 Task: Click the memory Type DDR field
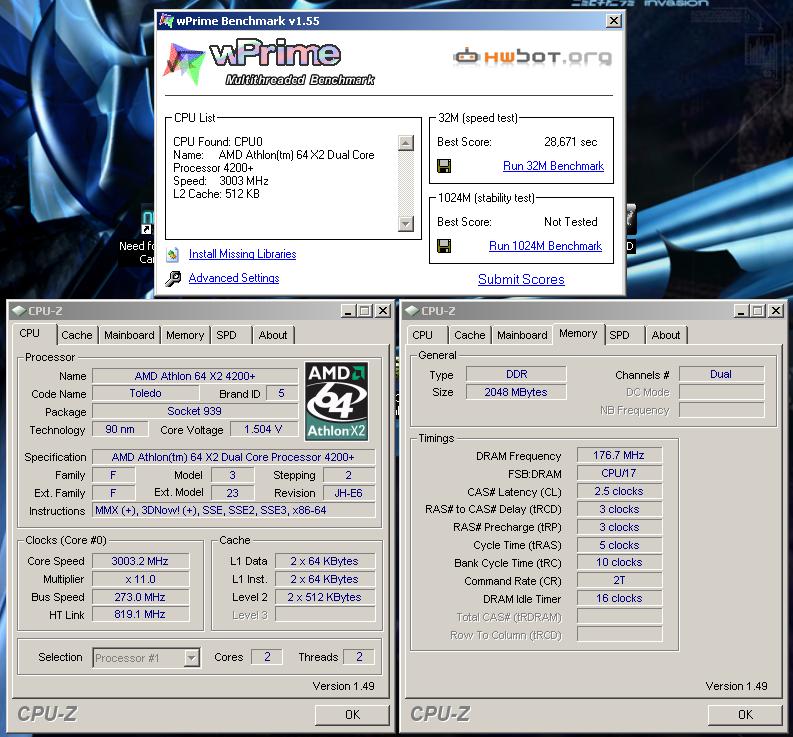pos(516,374)
